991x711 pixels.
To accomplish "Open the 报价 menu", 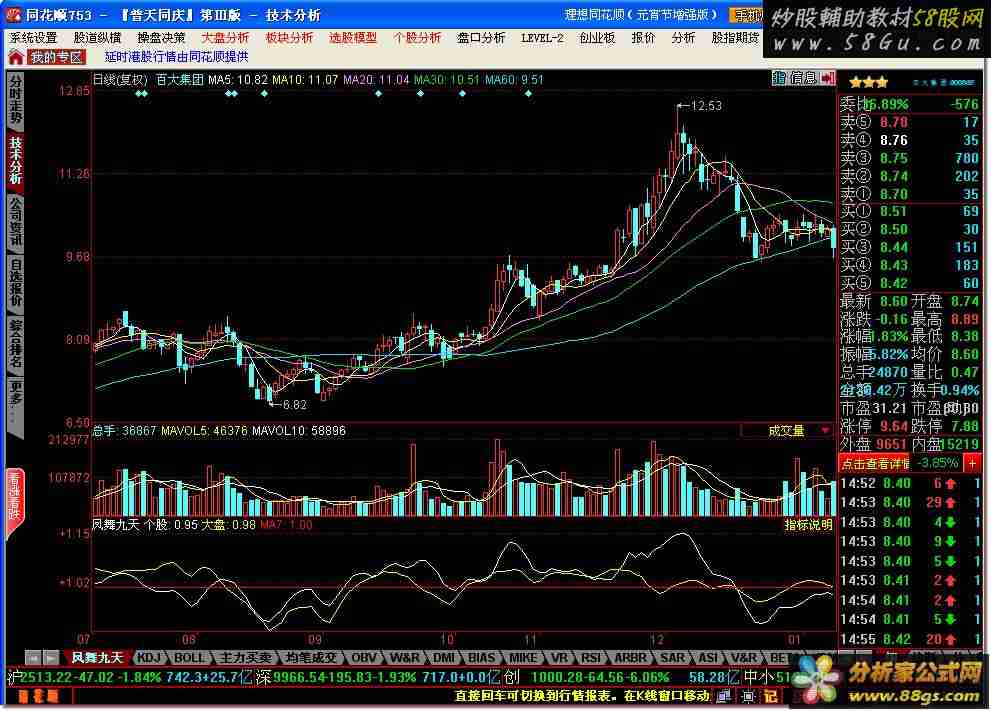I will tap(643, 38).
